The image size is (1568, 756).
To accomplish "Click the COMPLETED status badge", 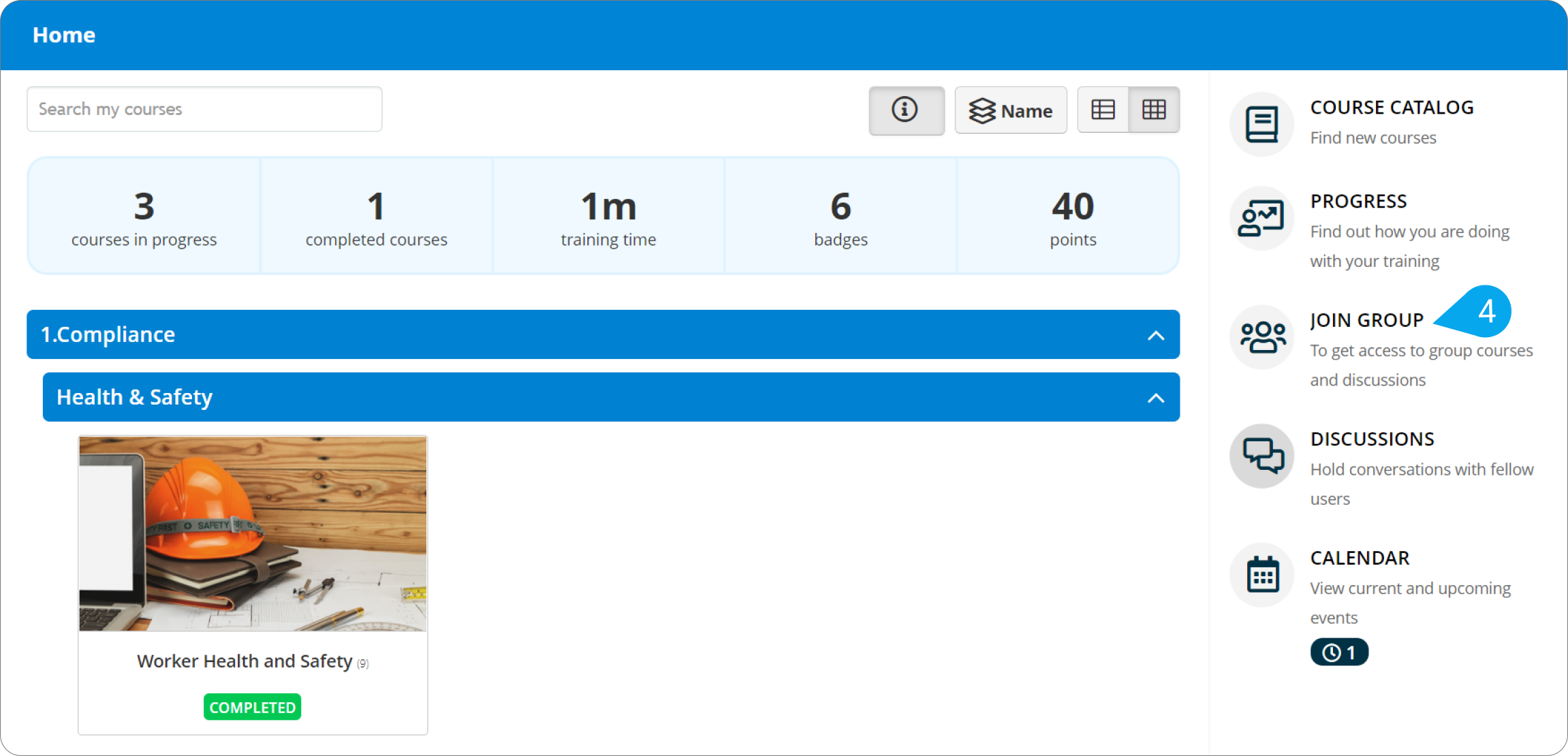I will click(x=252, y=706).
